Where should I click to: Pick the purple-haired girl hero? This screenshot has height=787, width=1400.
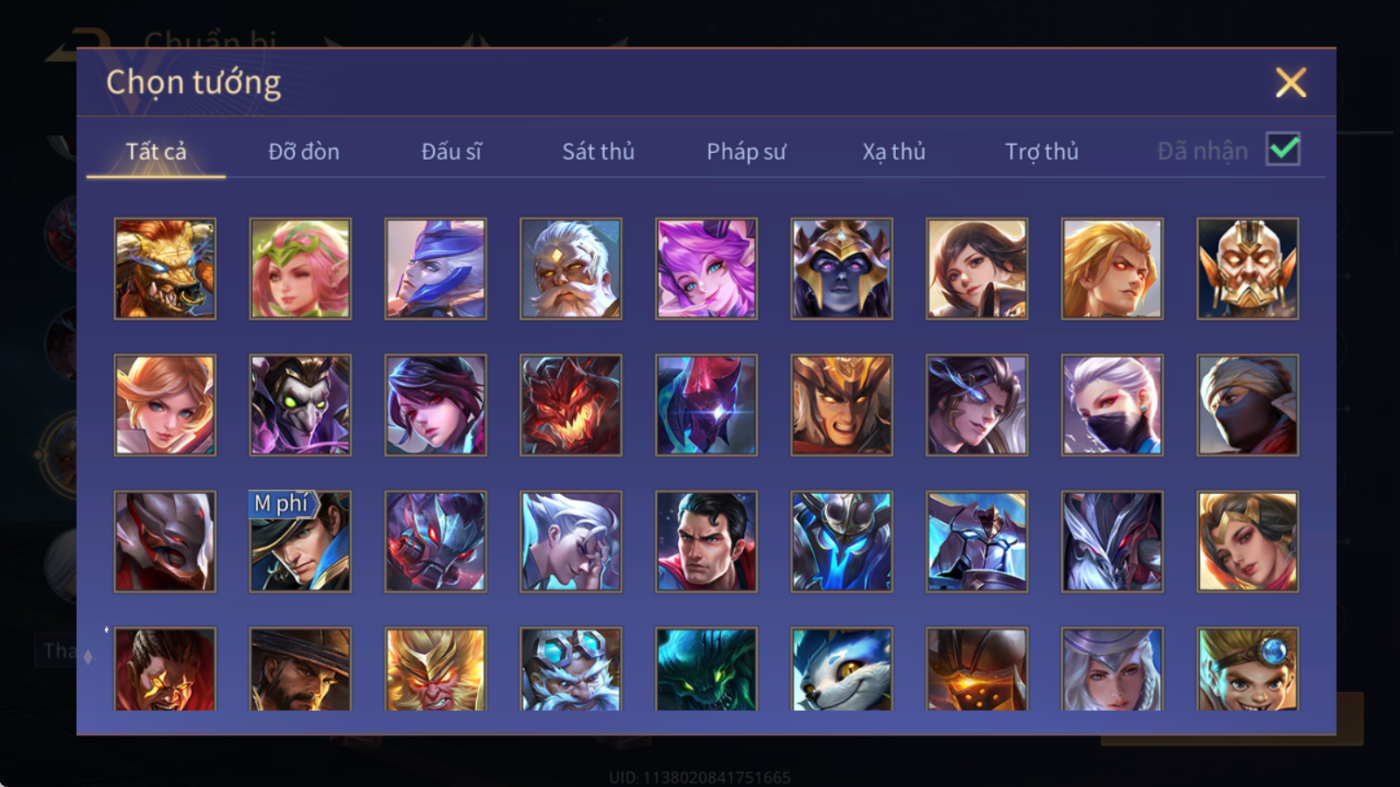(706, 269)
